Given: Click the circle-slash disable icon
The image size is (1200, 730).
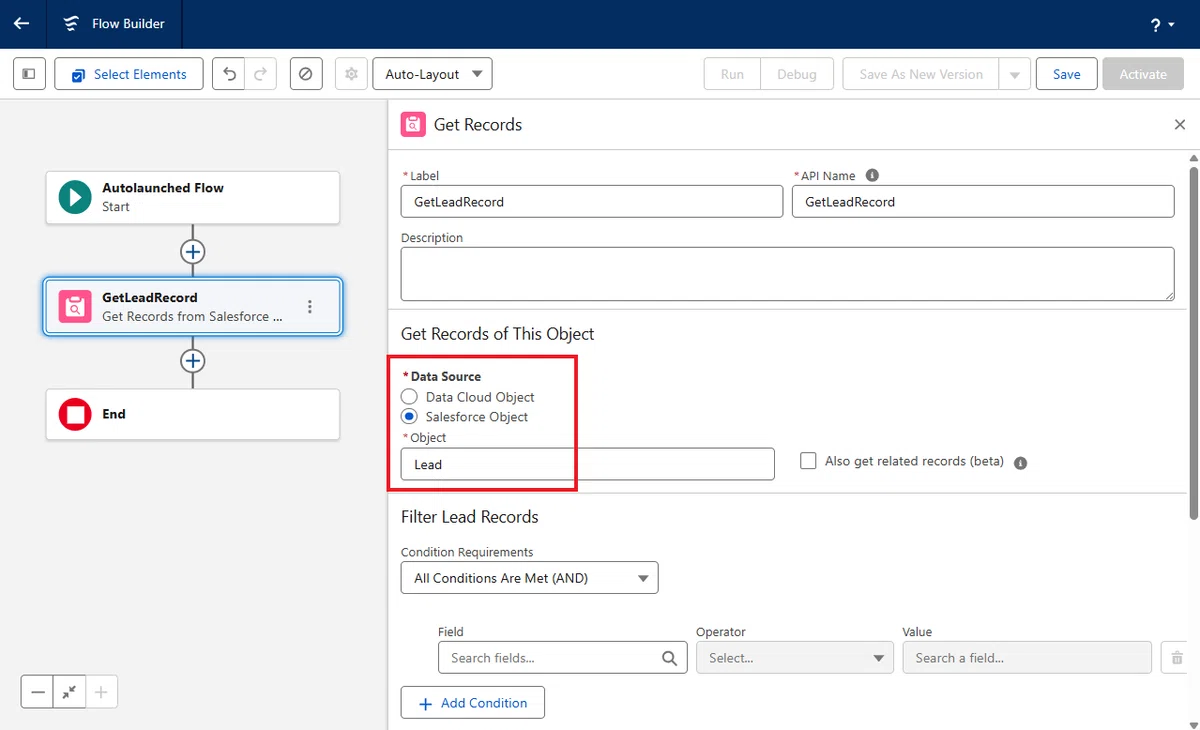Looking at the screenshot, I should click(x=306, y=74).
